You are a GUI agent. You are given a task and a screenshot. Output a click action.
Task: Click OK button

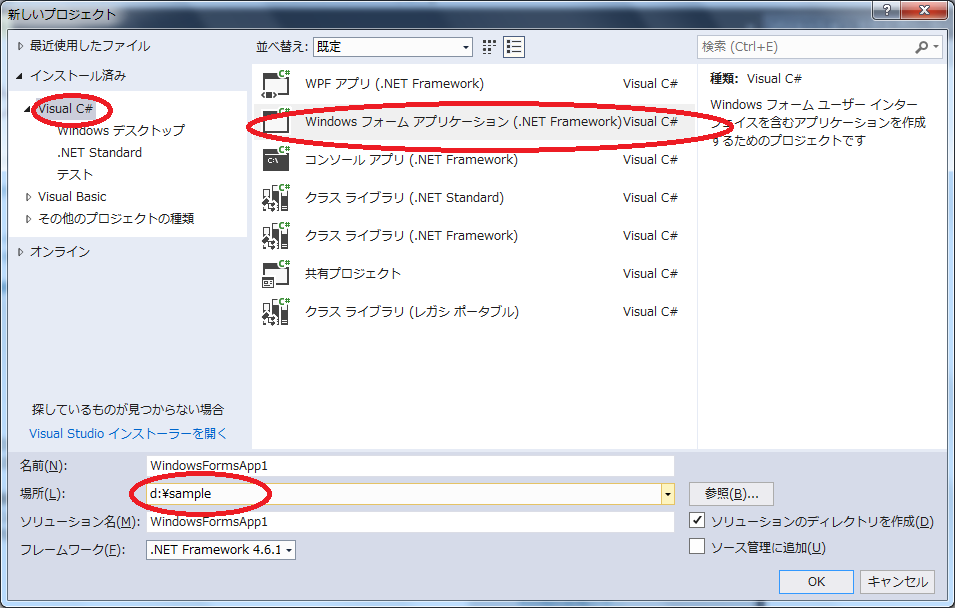[x=816, y=582]
